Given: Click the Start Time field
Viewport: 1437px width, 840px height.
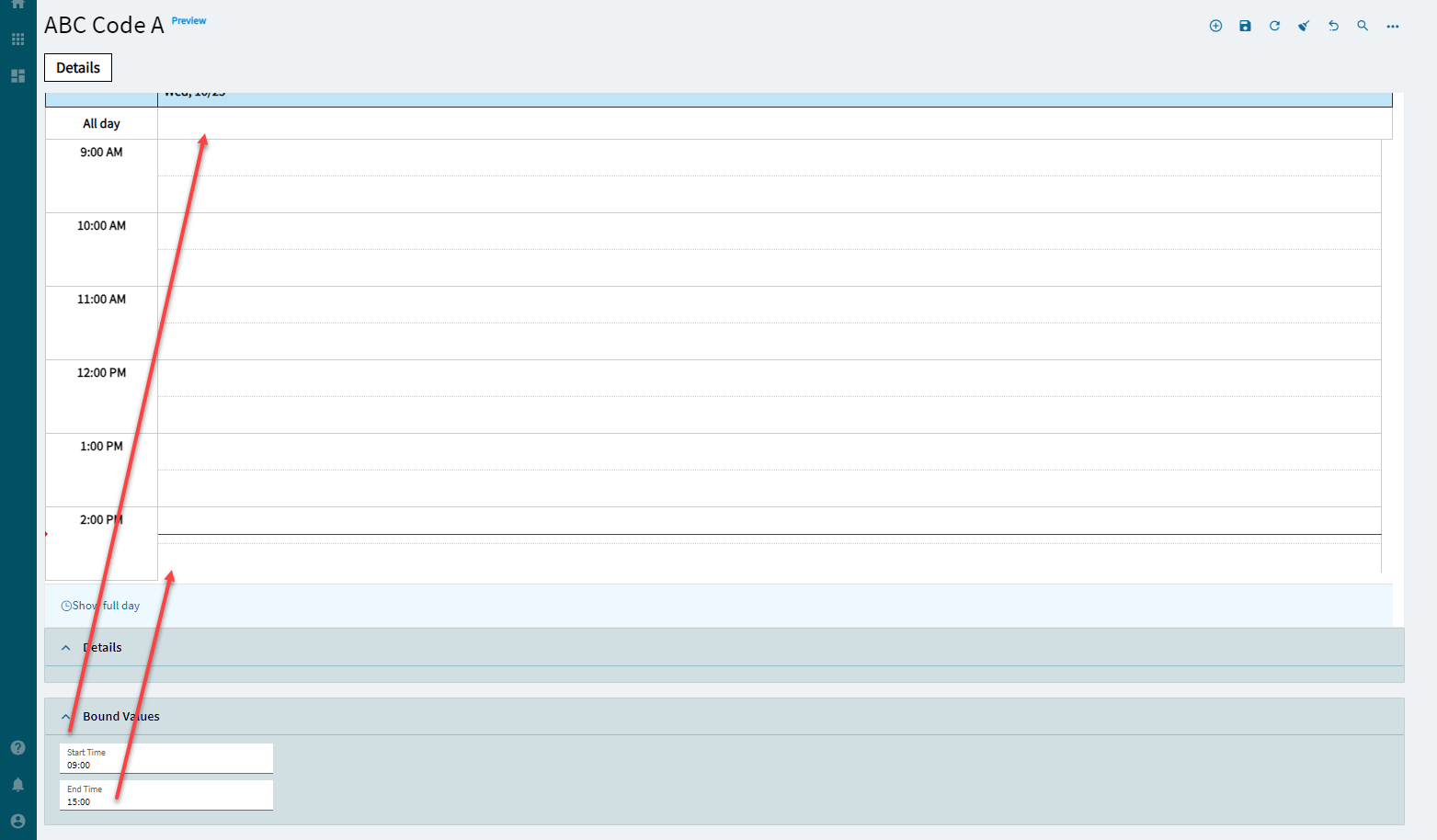Looking at the screenshot, I should (166, 758).
